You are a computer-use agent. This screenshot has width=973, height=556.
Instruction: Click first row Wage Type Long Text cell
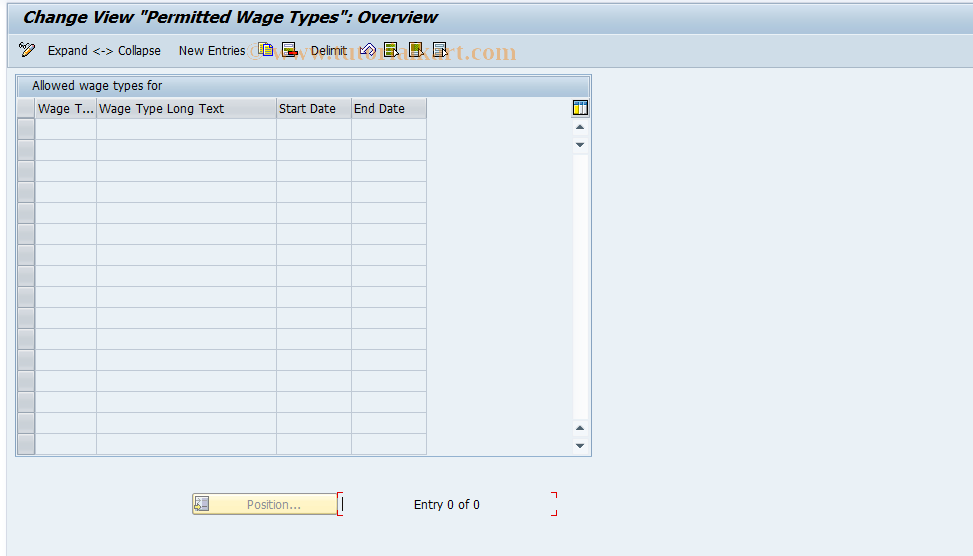(x=186, y=129)
